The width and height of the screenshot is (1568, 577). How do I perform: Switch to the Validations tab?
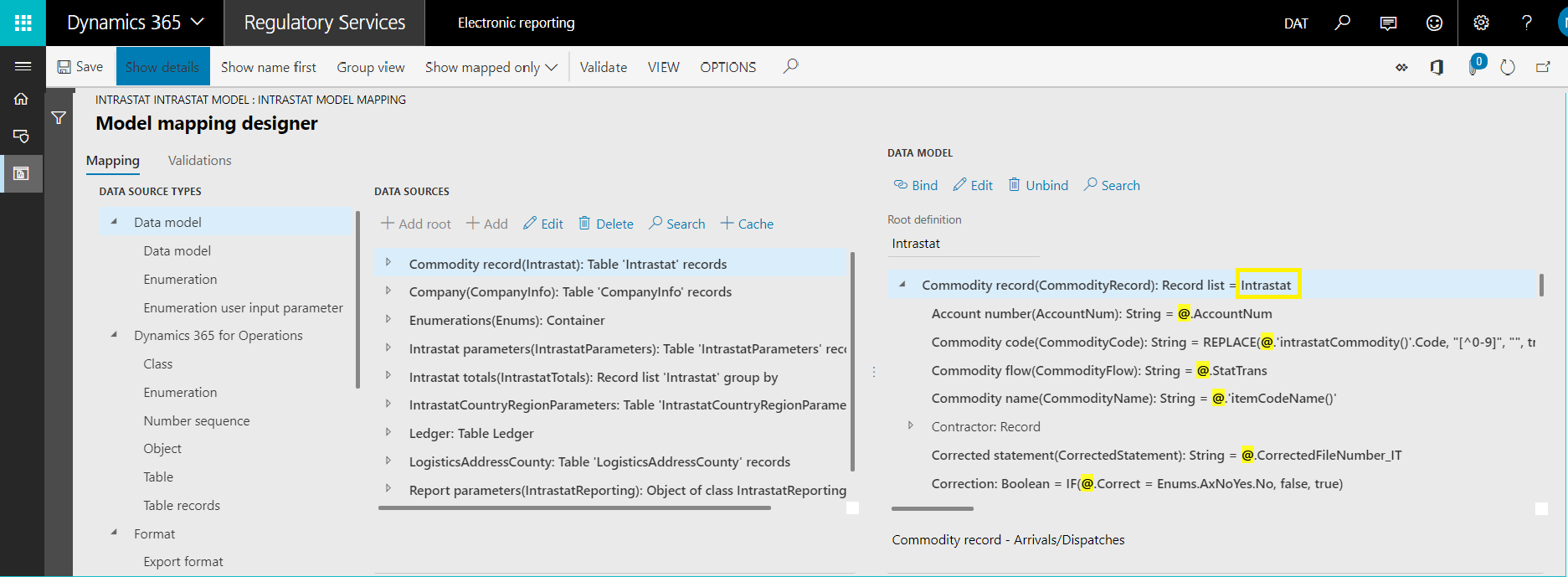click(199, 160)
